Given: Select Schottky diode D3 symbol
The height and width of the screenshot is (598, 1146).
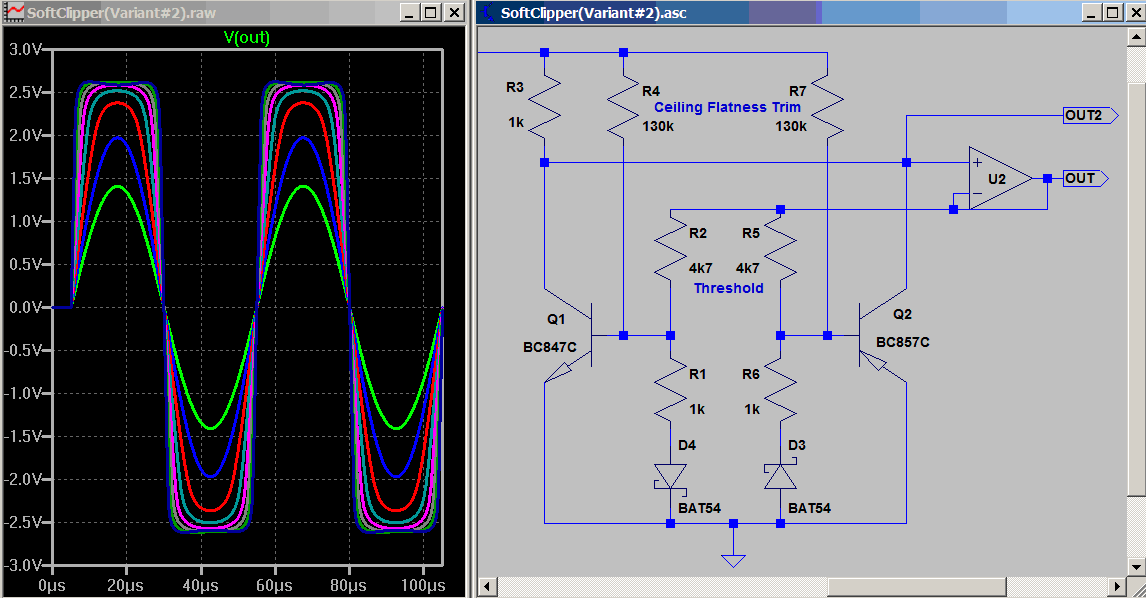Looking at the screenshot, I should [781, 477].
